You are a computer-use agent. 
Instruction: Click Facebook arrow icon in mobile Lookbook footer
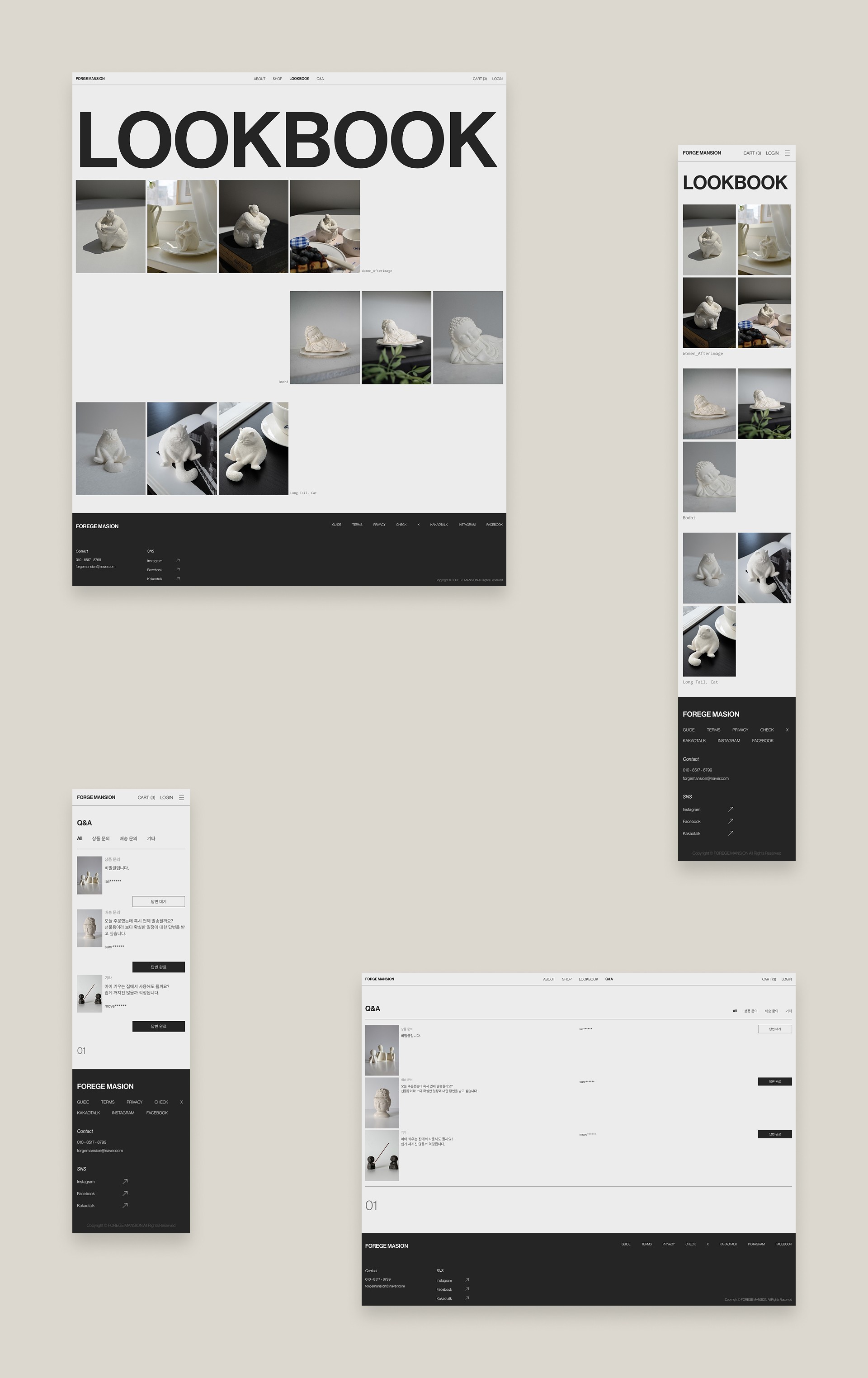pos(731,821)
